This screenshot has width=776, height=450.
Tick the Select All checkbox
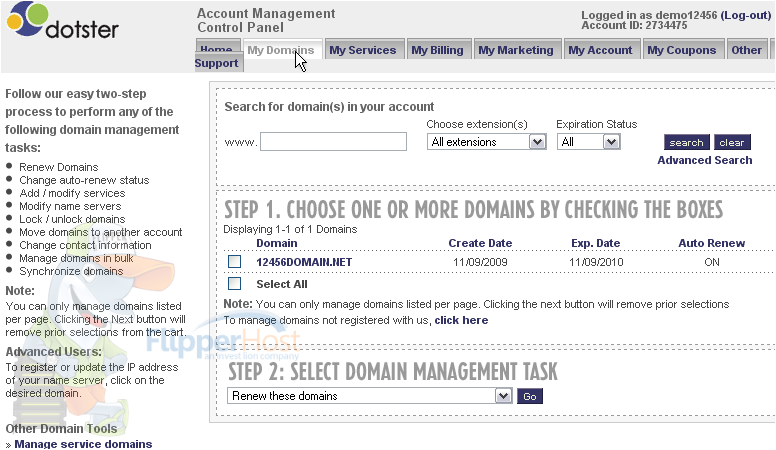coord(235,284)
